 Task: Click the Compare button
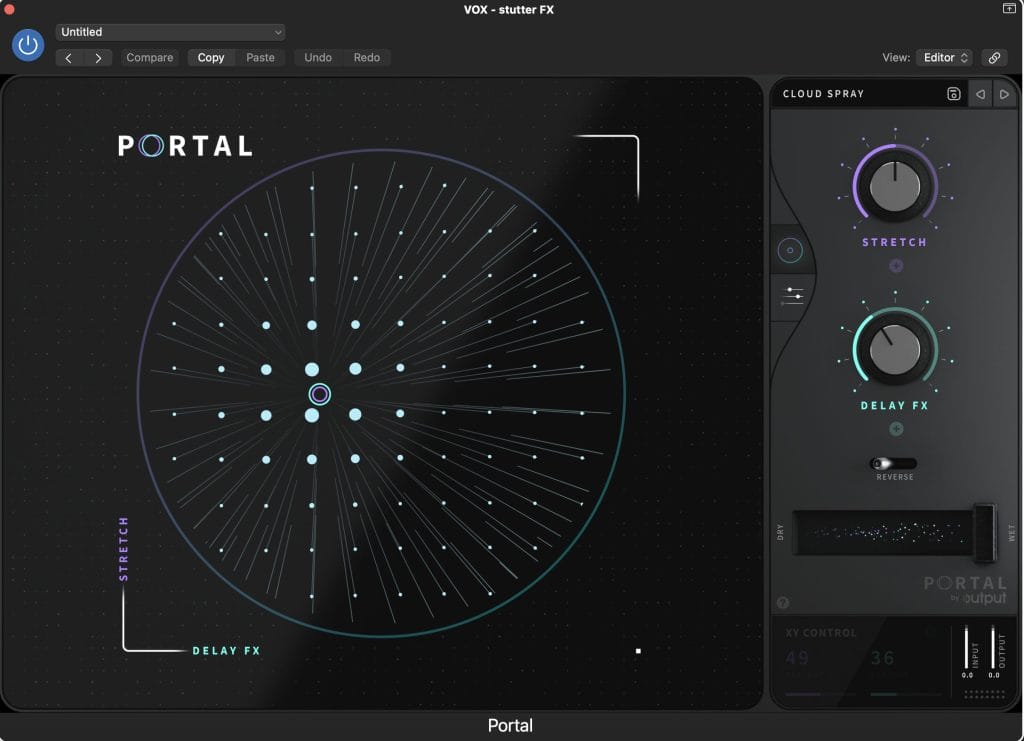tap(149, 58)
